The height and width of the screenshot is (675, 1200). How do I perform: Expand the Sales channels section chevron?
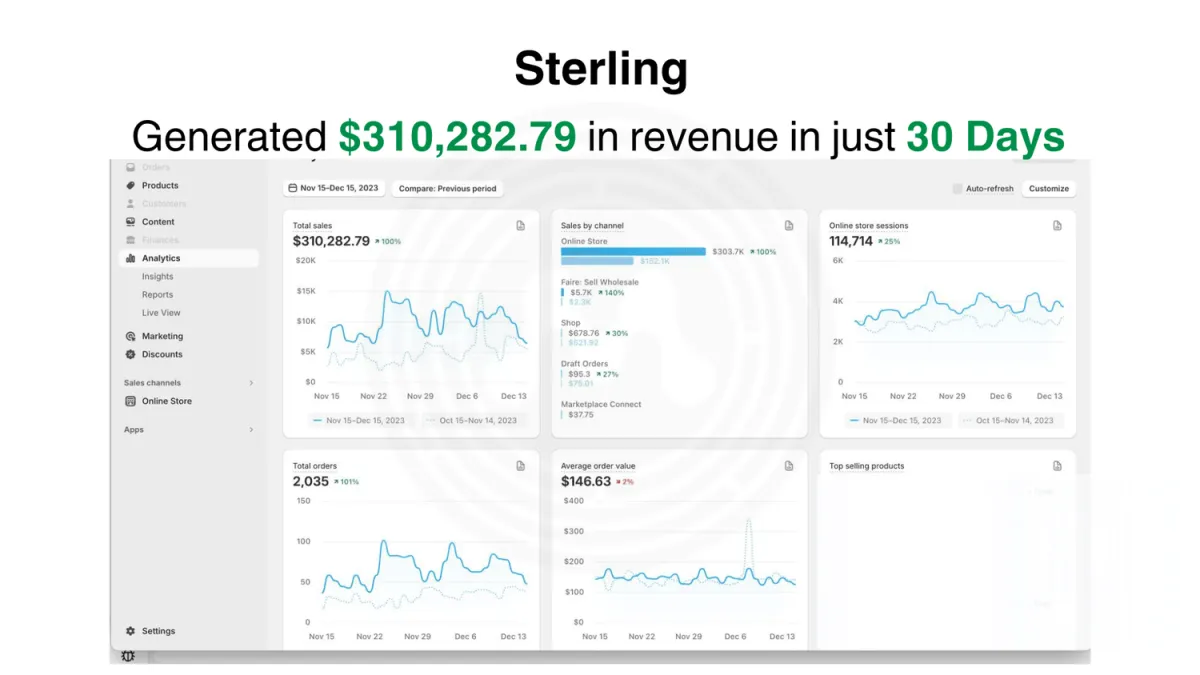[251, 383]
